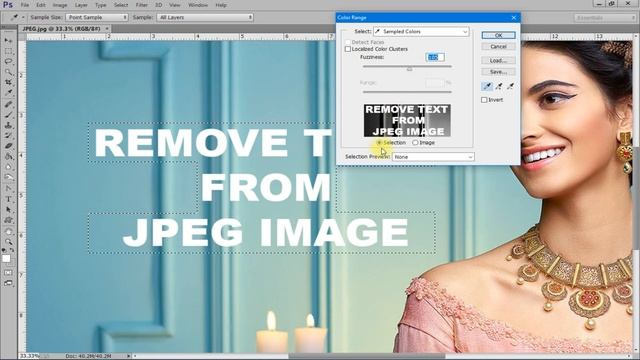Click Cancel in Color Range dialog
640x360 pixels.
(x=498, y=47)
